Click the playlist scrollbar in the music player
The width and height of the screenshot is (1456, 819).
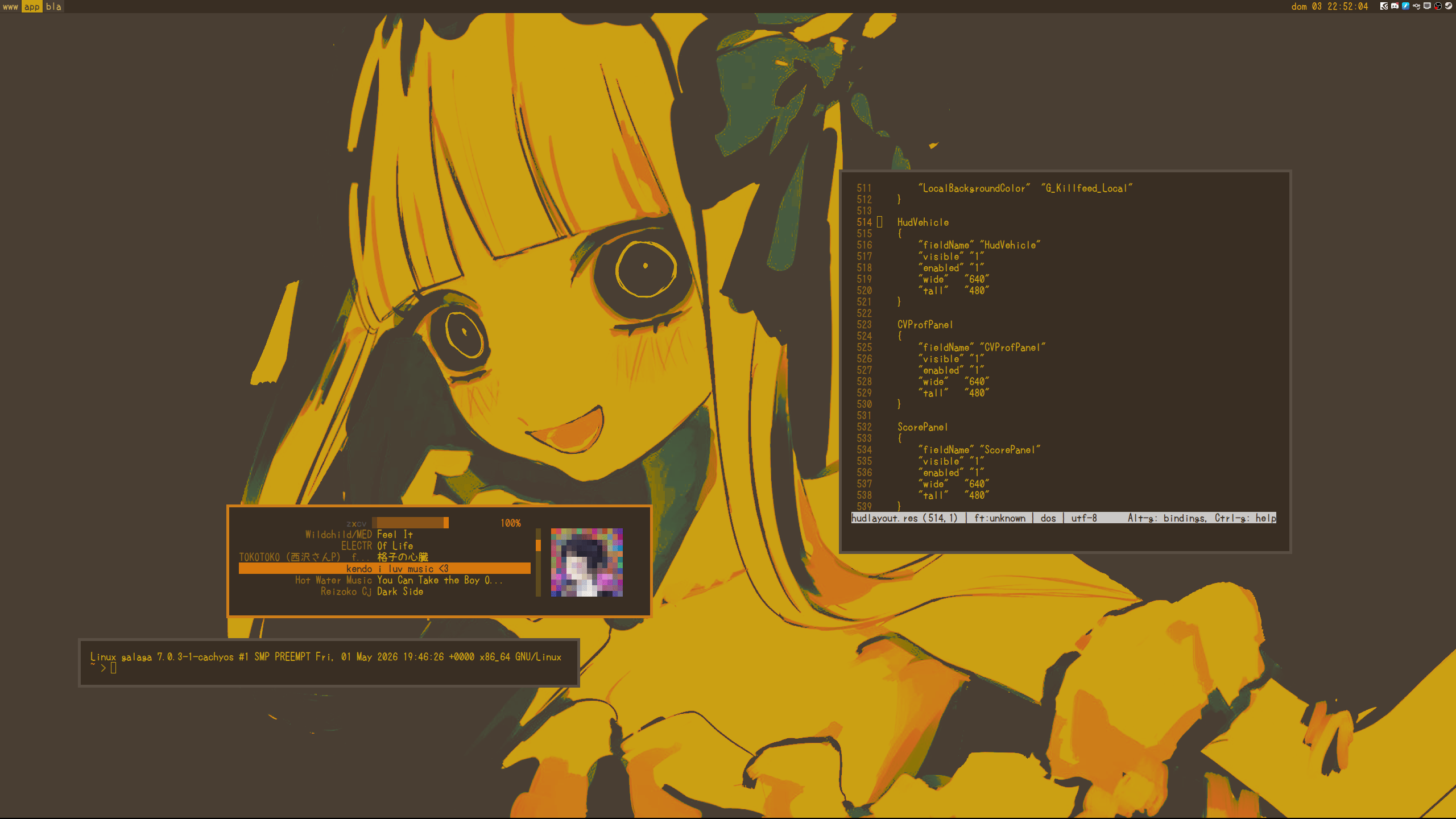tap(538, 562)
